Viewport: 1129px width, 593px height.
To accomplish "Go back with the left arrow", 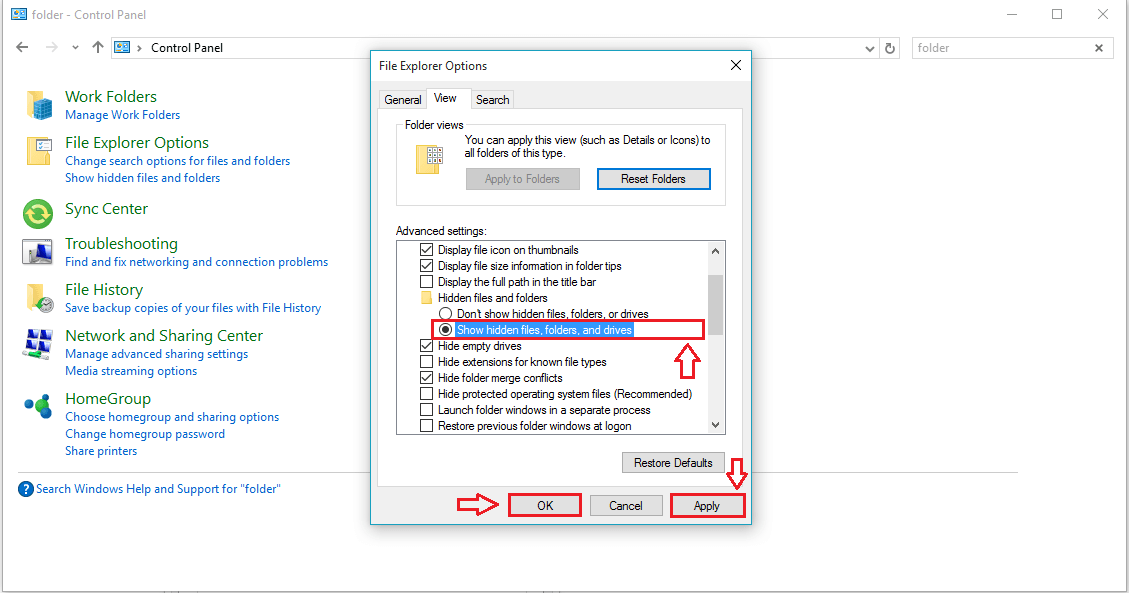I will click(x=22, y=47).
